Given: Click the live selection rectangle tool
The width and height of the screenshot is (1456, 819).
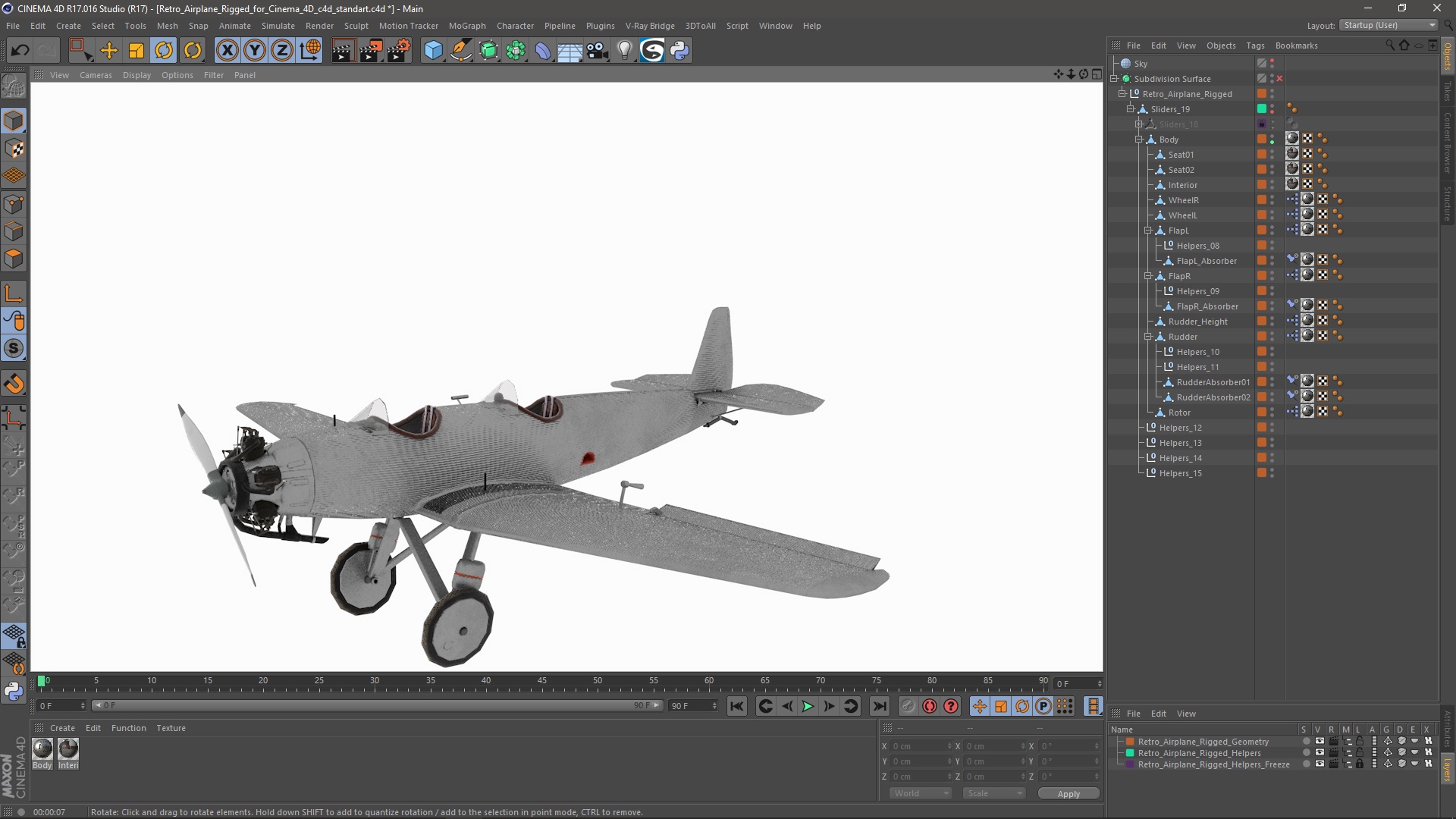Looking at the screenshot, I should click(x=80, y=51).
